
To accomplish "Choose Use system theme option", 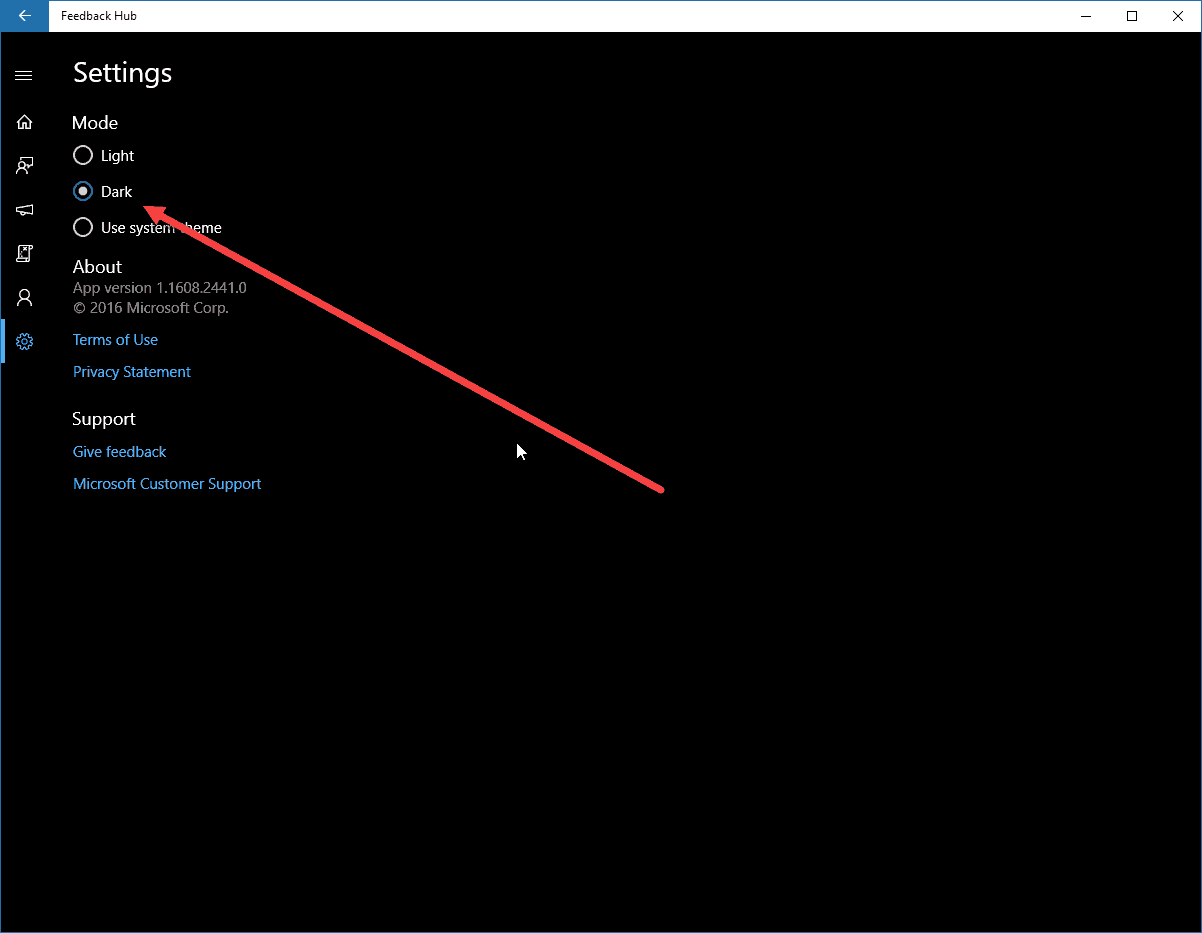I will coord(83,228).
